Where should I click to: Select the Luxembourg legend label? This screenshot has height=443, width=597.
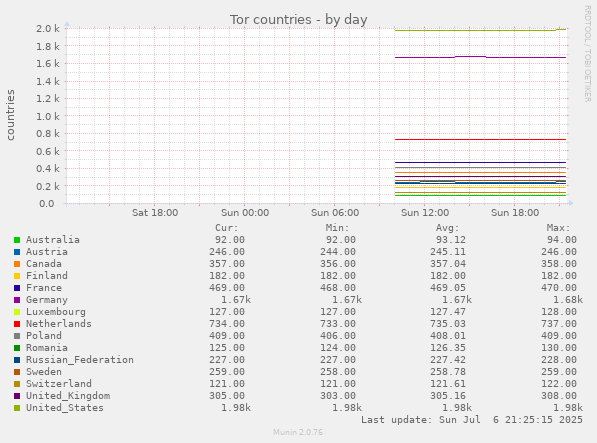[56, 312]
